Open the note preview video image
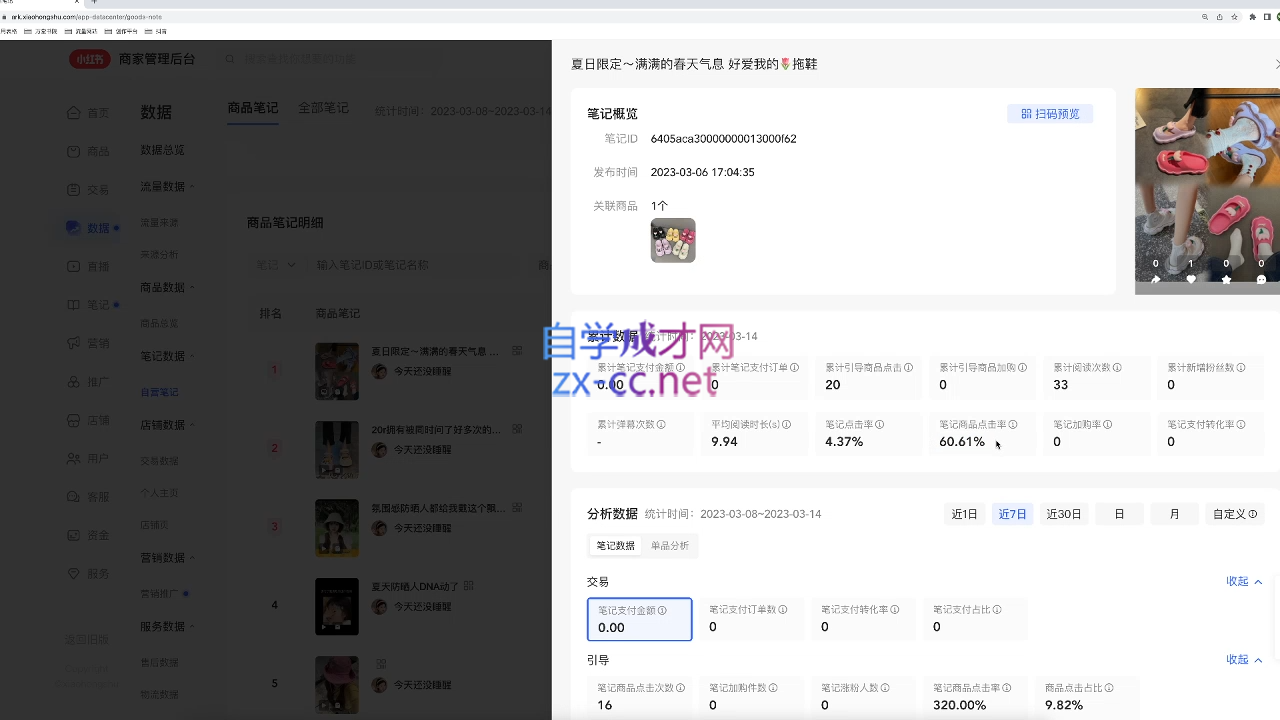The height and width of the screenshot is (720, 1280). tap(1207, 191)
